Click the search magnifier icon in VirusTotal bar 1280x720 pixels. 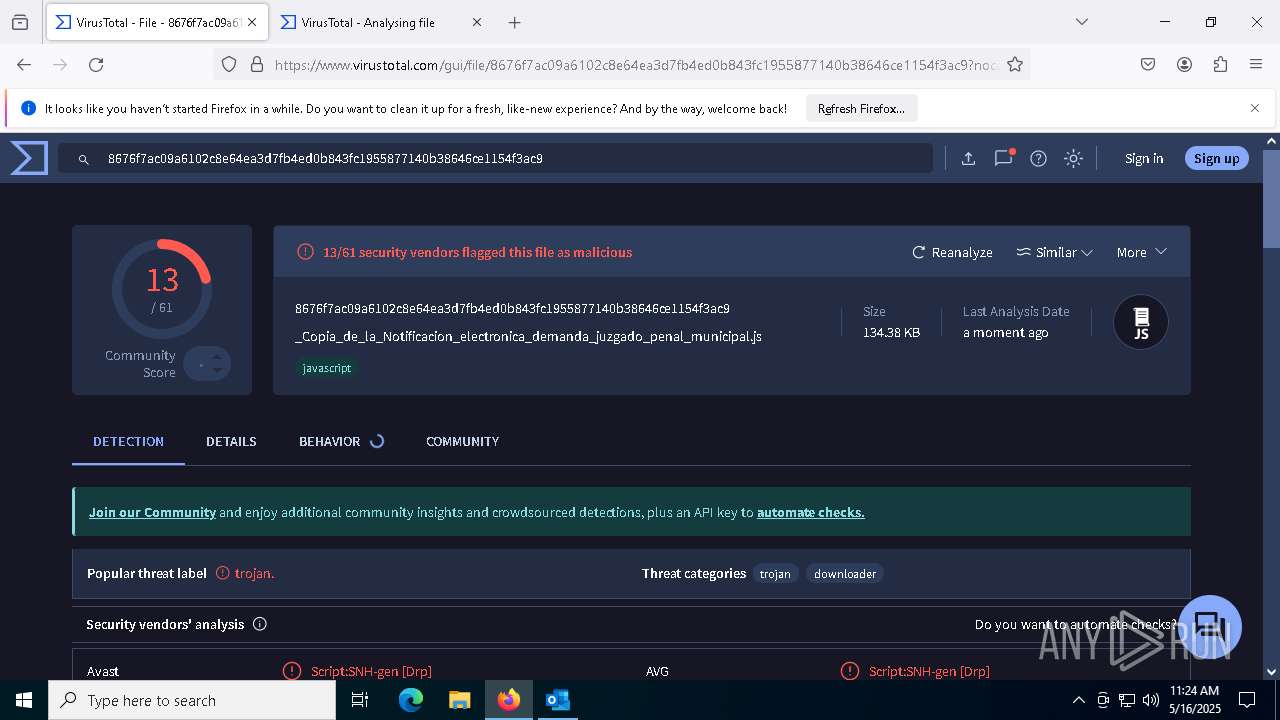[x=84, y=159]
